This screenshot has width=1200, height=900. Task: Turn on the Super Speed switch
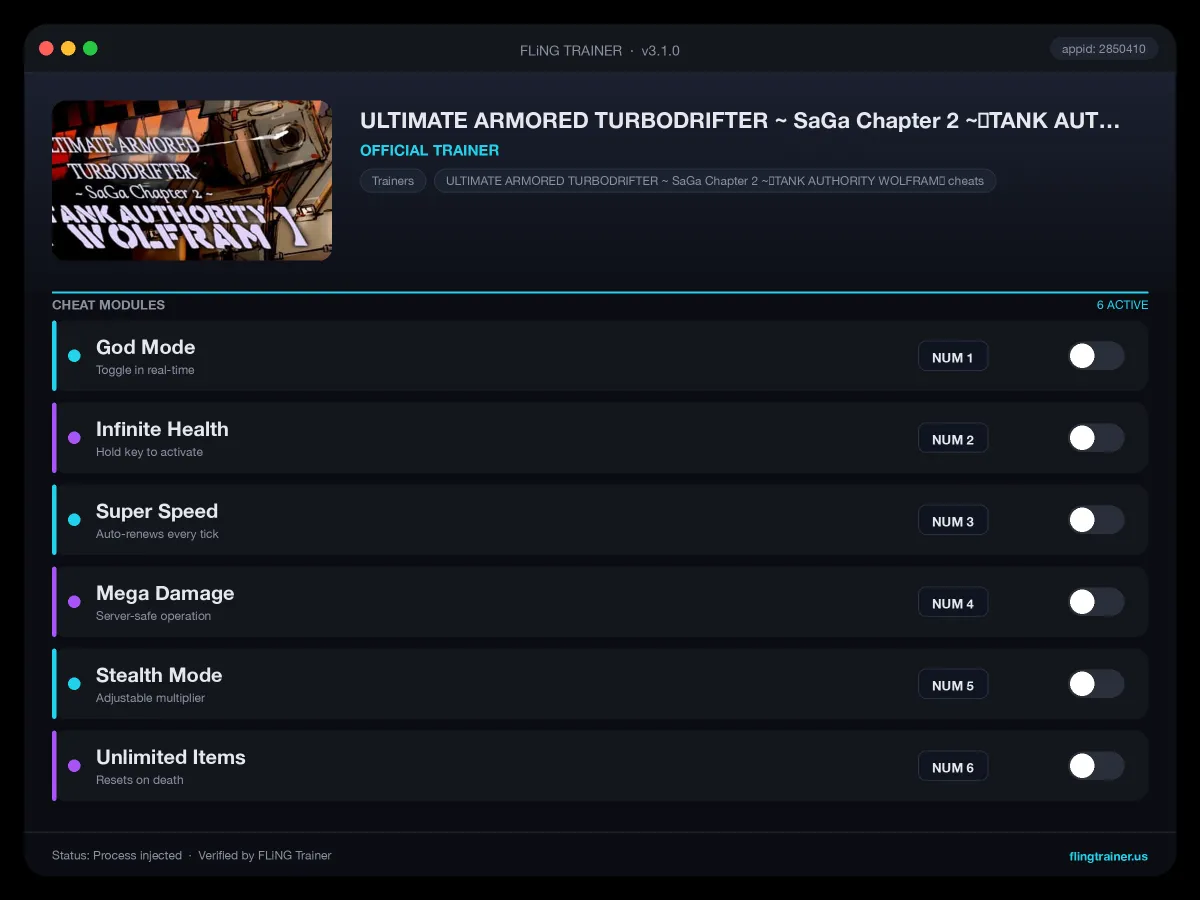1096,520
